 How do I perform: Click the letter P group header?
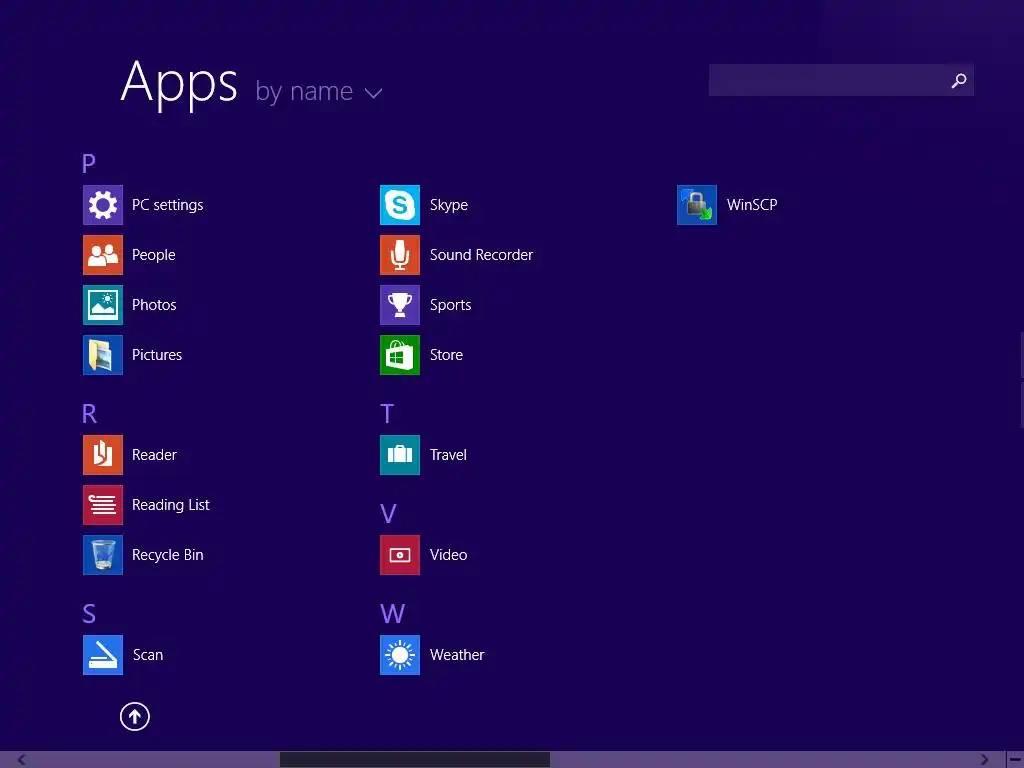(89, 163)
